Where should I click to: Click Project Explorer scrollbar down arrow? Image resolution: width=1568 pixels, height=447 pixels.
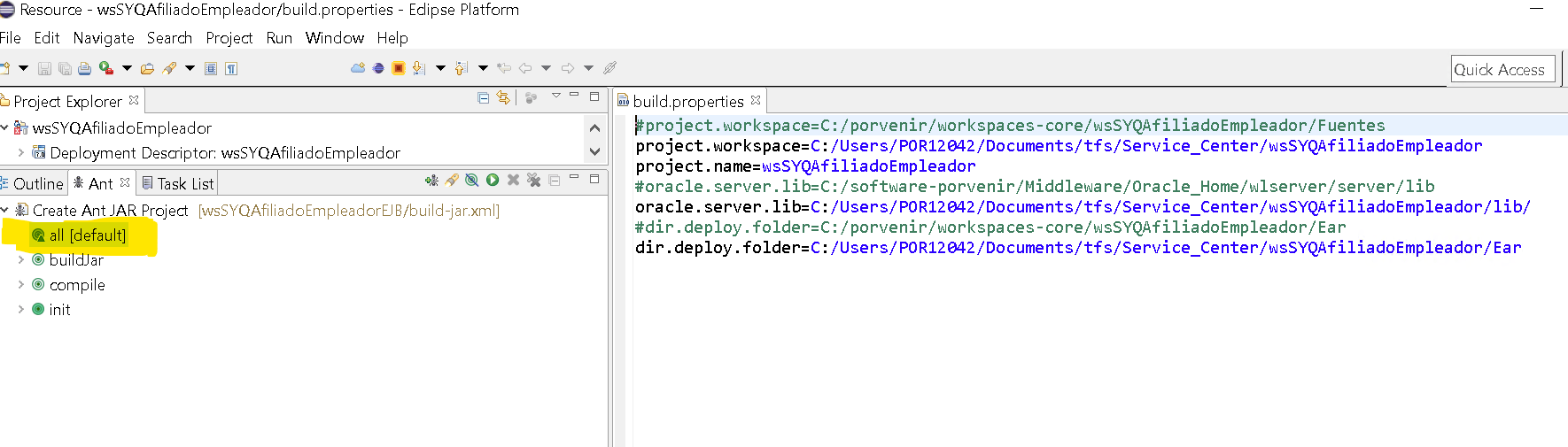point(594,151)
